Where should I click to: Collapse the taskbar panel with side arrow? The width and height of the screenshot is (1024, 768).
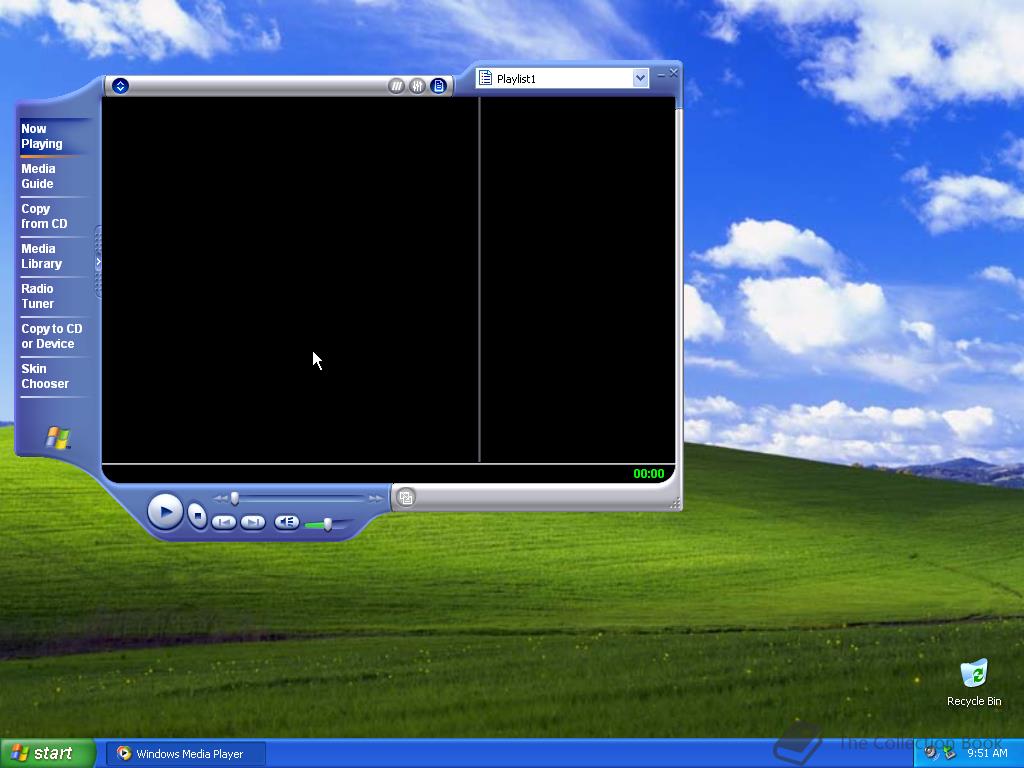click(98, 262)
